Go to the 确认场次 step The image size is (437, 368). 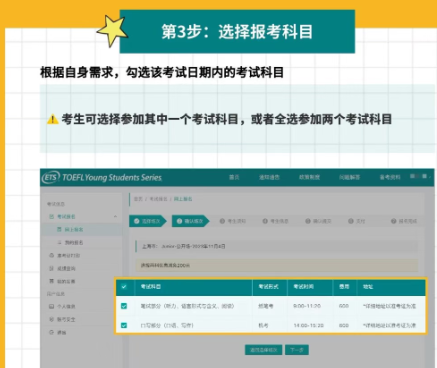tap(191, 221)
